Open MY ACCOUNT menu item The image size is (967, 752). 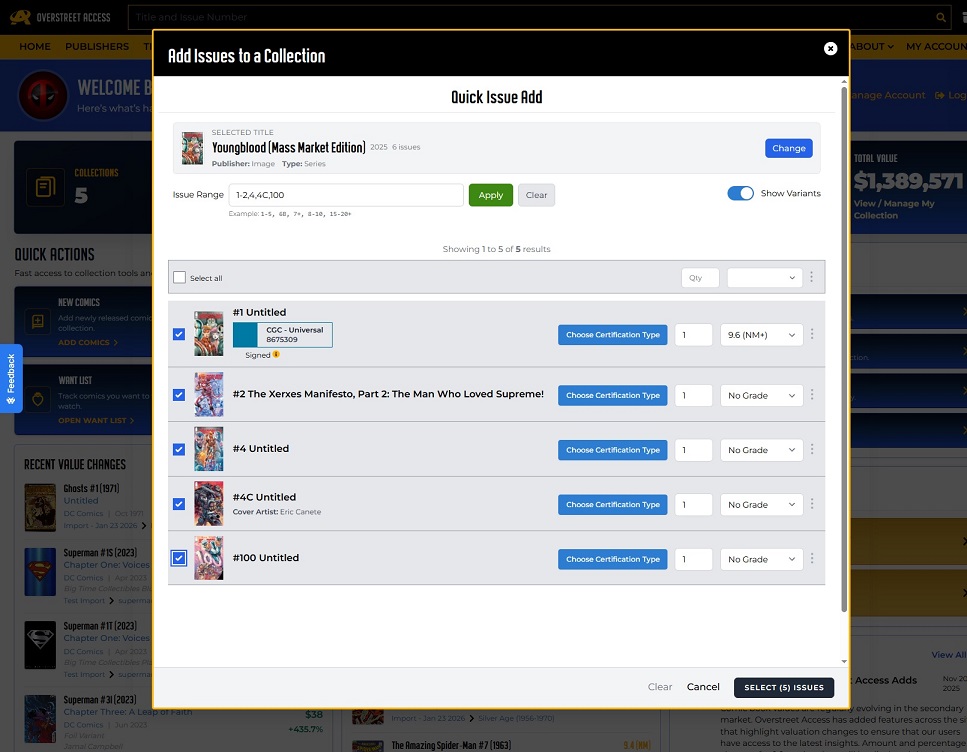pyautogui.click(x=936, y=46)
